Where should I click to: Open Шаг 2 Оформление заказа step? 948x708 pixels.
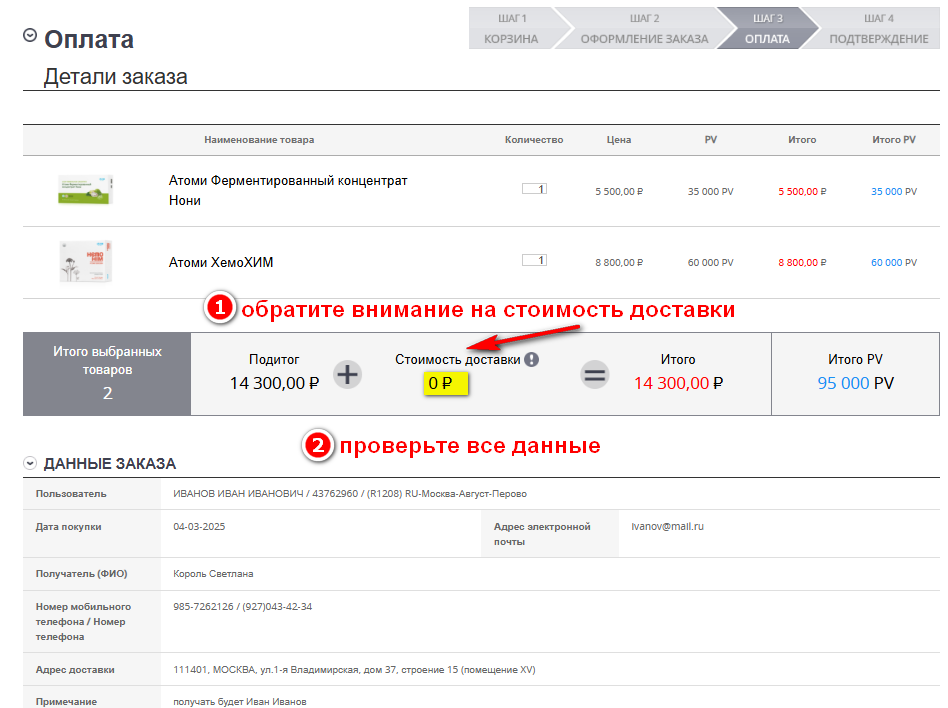(644, 29)
